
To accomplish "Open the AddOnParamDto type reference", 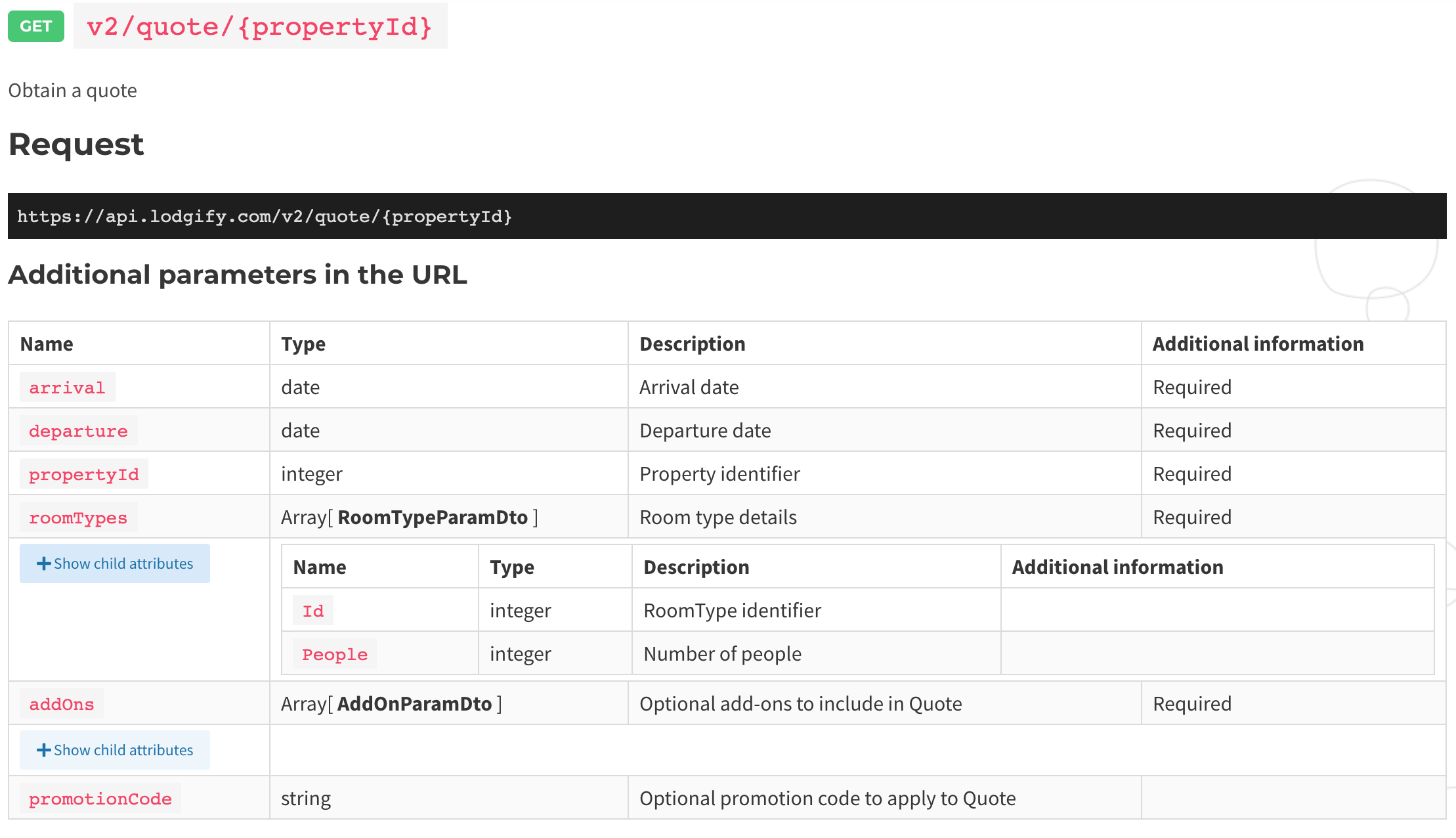I will pyautogui.click(x=414, y=704).
